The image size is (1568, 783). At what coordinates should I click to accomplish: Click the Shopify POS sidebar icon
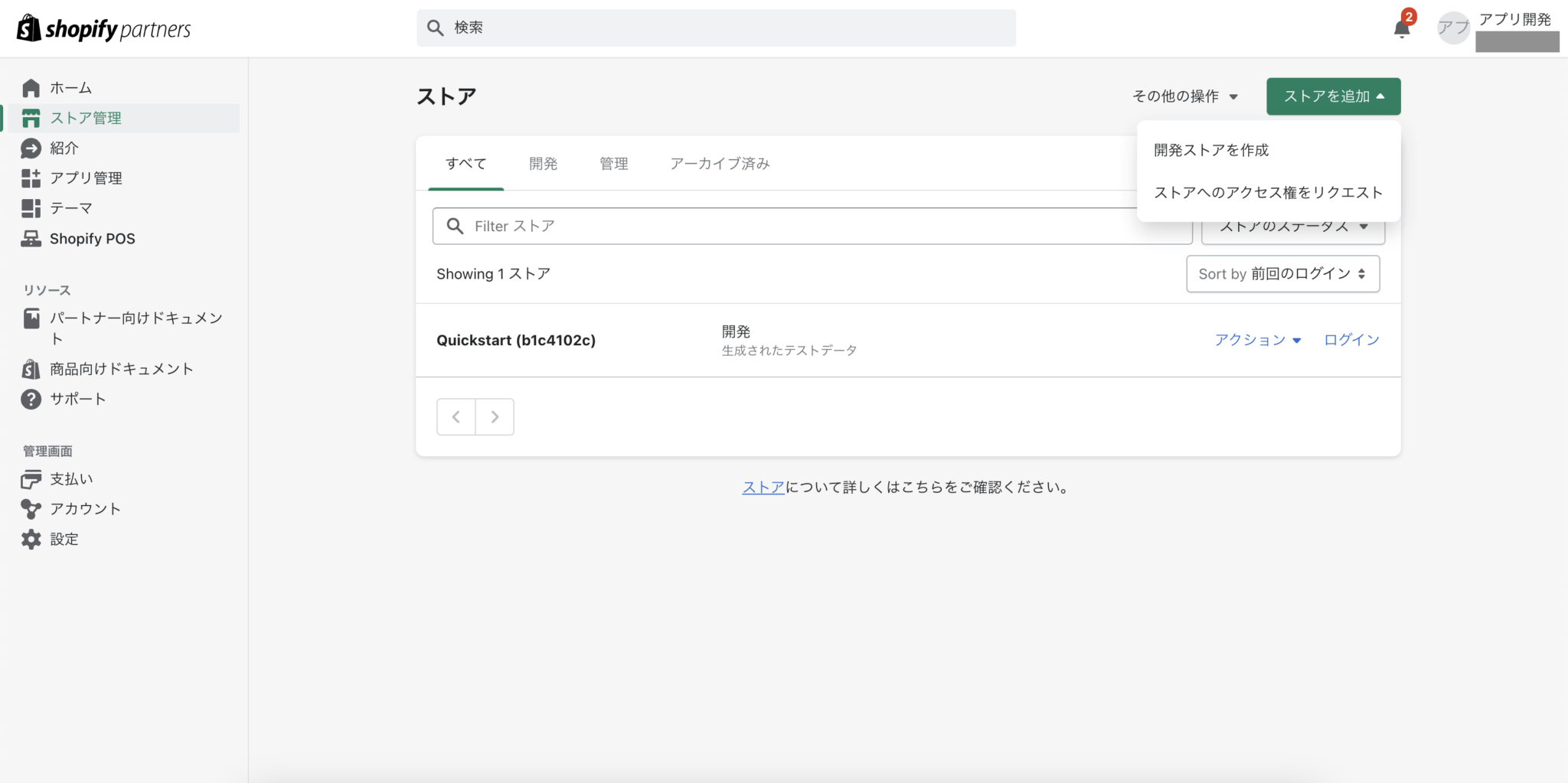31,238
